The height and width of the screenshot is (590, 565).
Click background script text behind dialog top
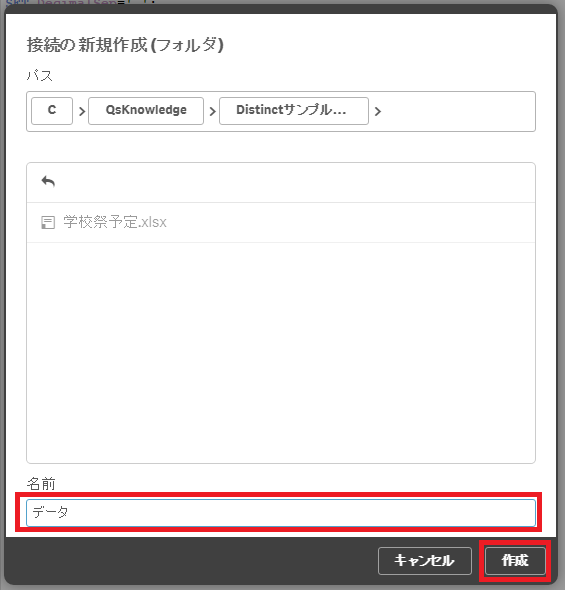coord(79,2)
